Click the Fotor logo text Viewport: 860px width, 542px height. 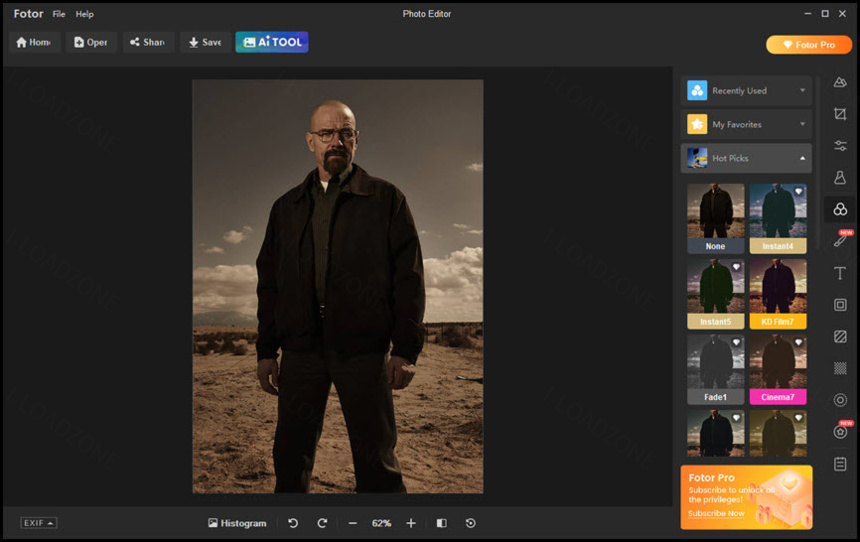click(29, 14)
